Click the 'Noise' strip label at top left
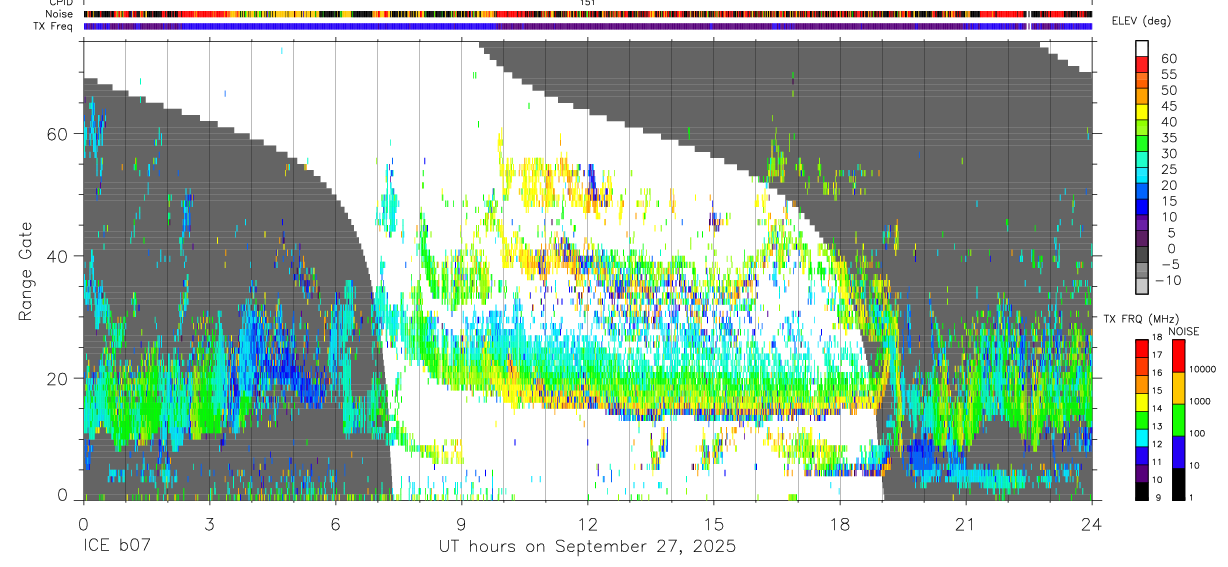1228x567 pixels. click(60, 14)
